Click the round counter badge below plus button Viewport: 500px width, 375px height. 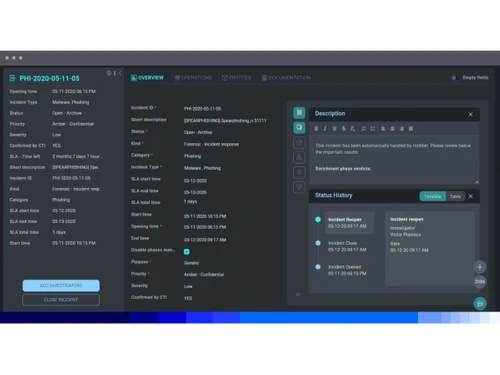click(480, 282)
